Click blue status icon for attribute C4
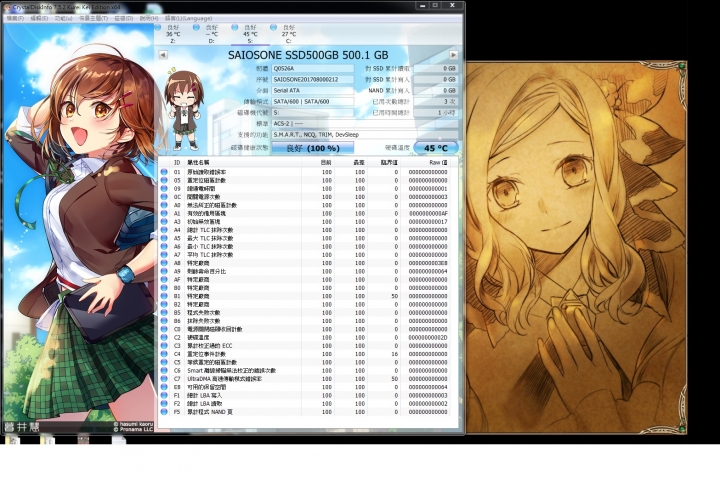Screen dimensions: 720x487 click(x=164, y=354)
